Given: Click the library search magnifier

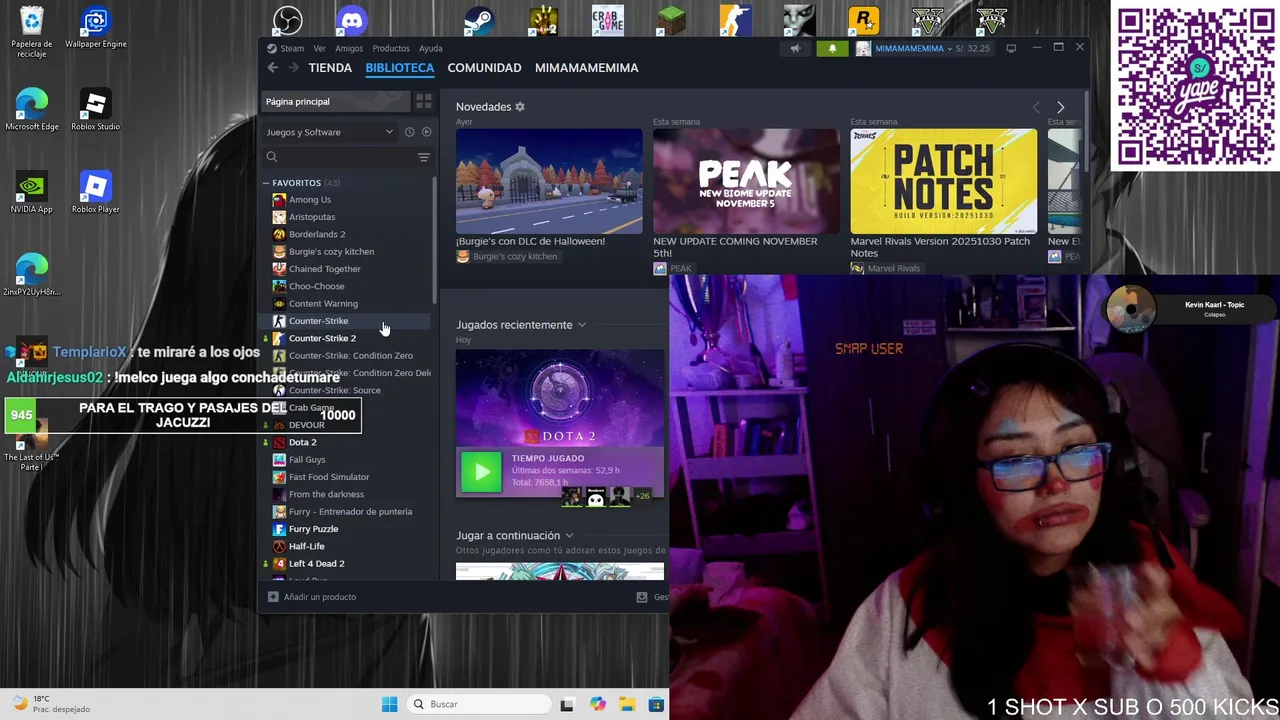Looking at the screenshot, I should pos(272,157).
